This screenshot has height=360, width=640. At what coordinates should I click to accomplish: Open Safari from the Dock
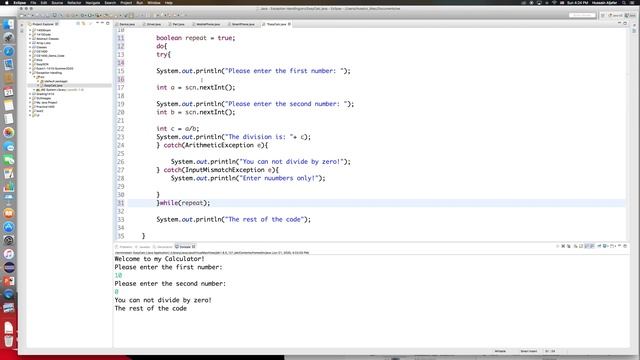(x=9, y=51)
